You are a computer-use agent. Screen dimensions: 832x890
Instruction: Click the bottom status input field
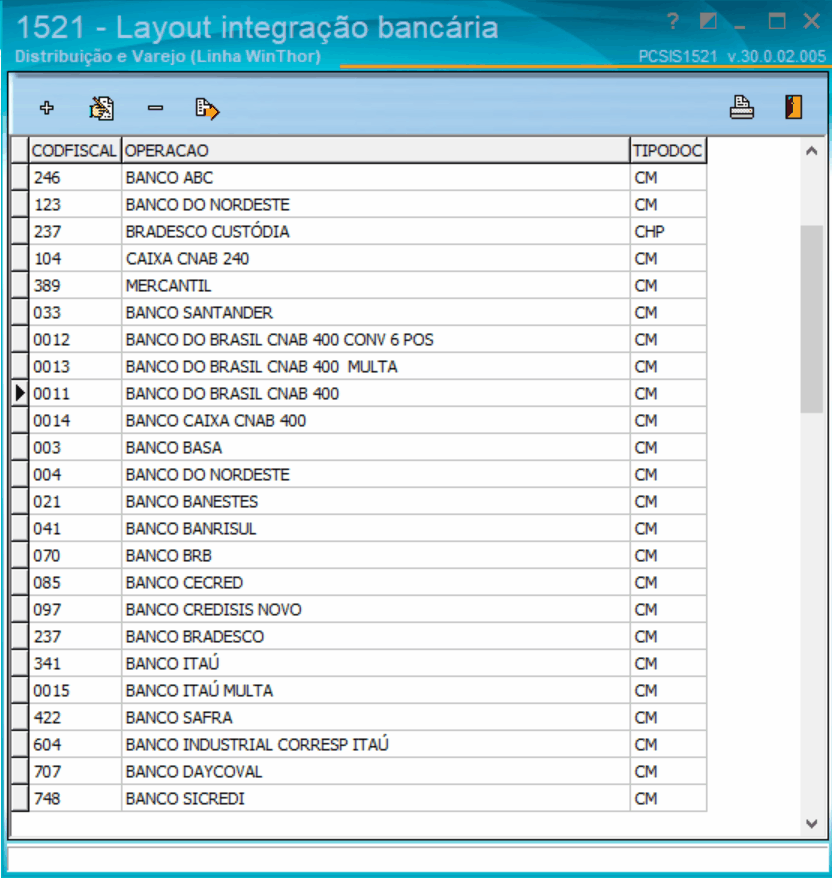(x=418, y=859)
